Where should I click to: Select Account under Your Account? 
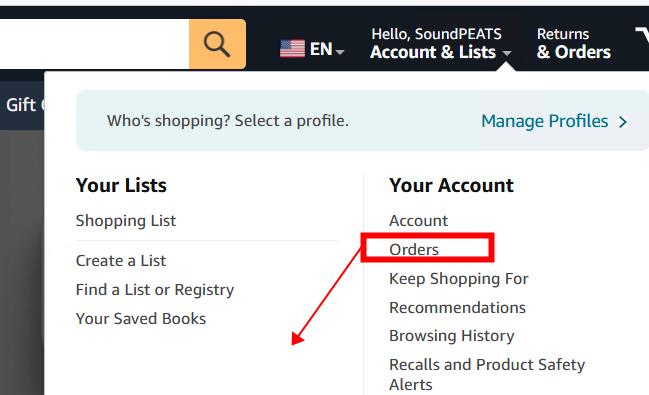pos(418,220)
